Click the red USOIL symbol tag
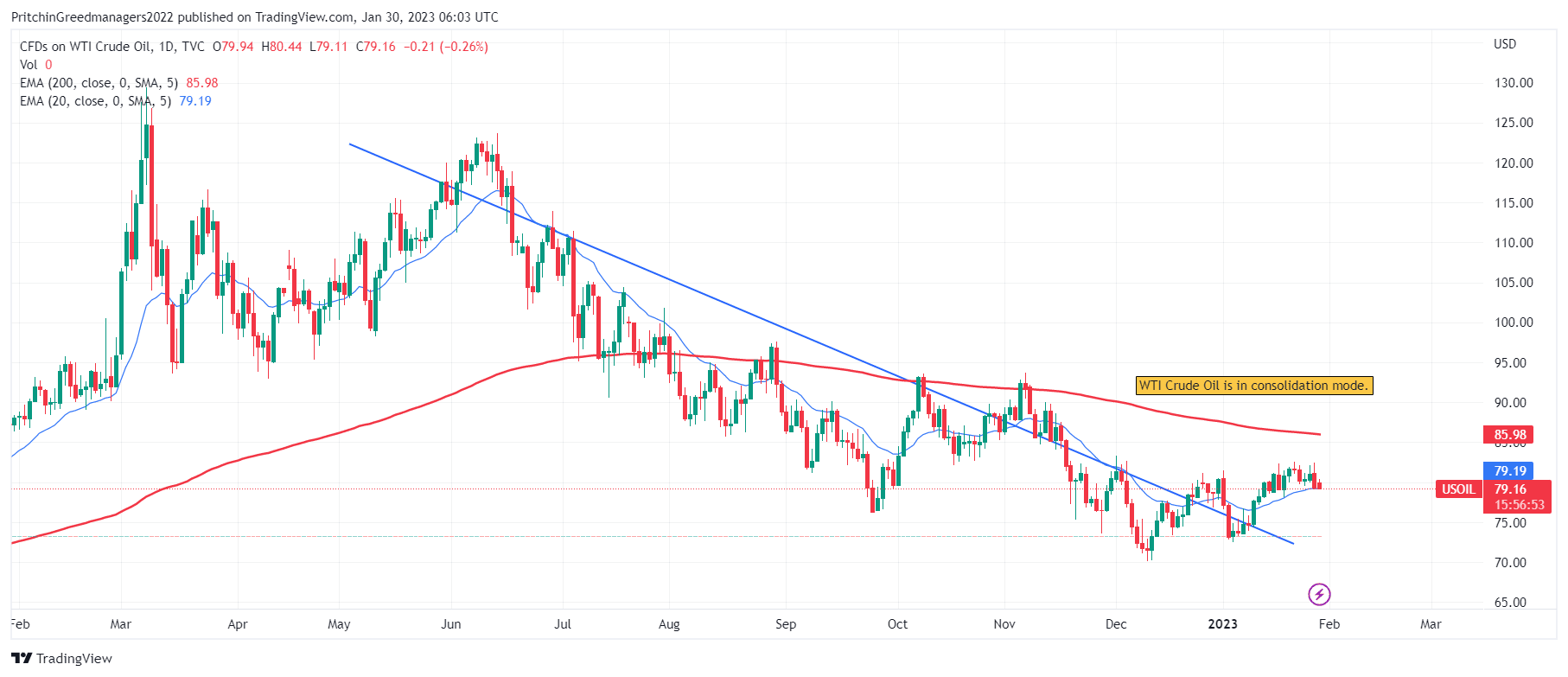Viewport: 1568px width, 677px height. click(1458, 489)
